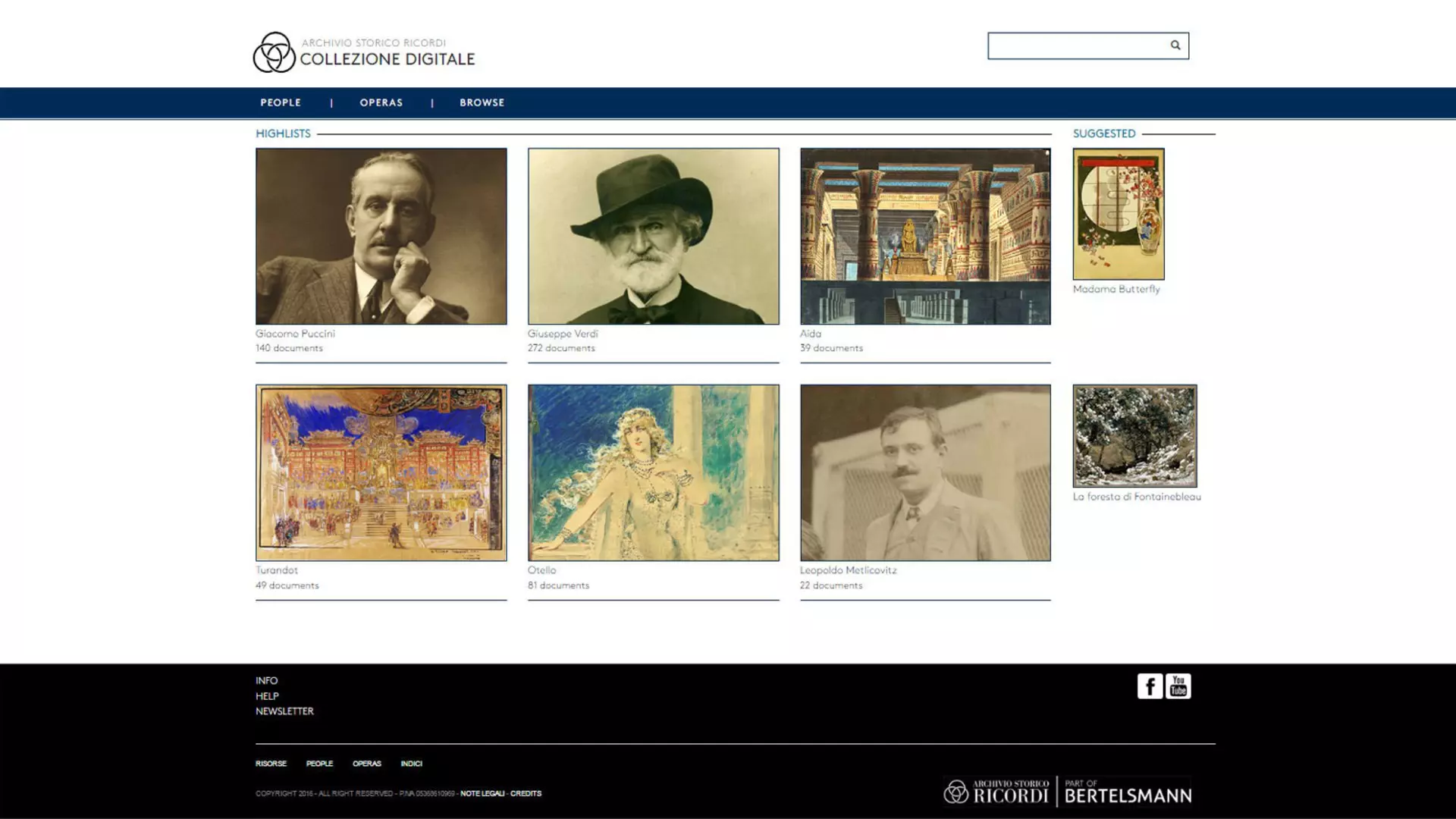
Task: Click the Archivio Storico Ricordi circles logo
Action: pos(274,52)
